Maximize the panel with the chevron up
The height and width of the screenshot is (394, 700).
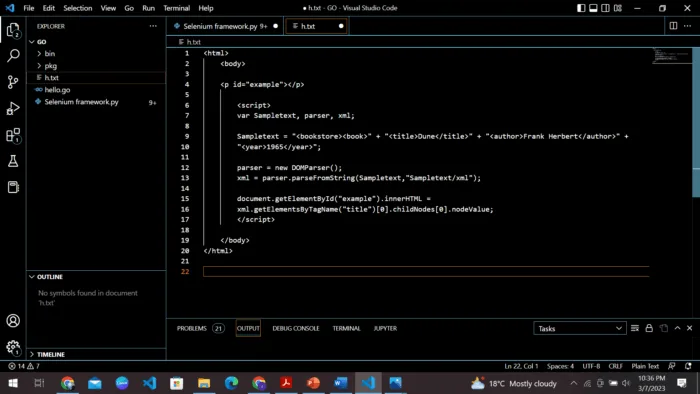(677, 328)
